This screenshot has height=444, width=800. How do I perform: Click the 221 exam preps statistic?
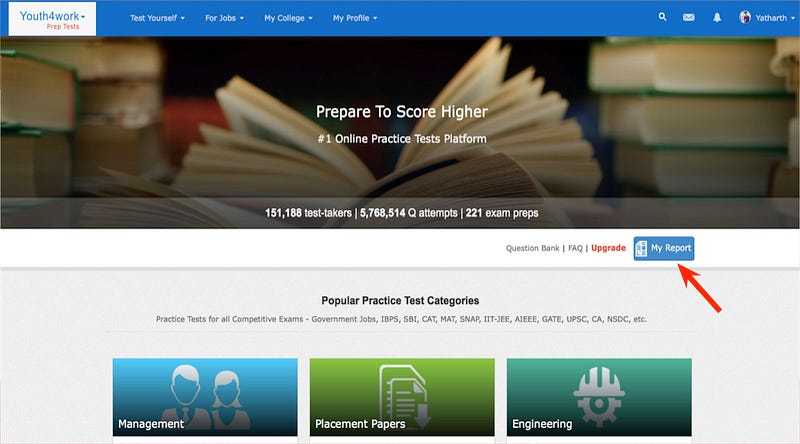502,213
